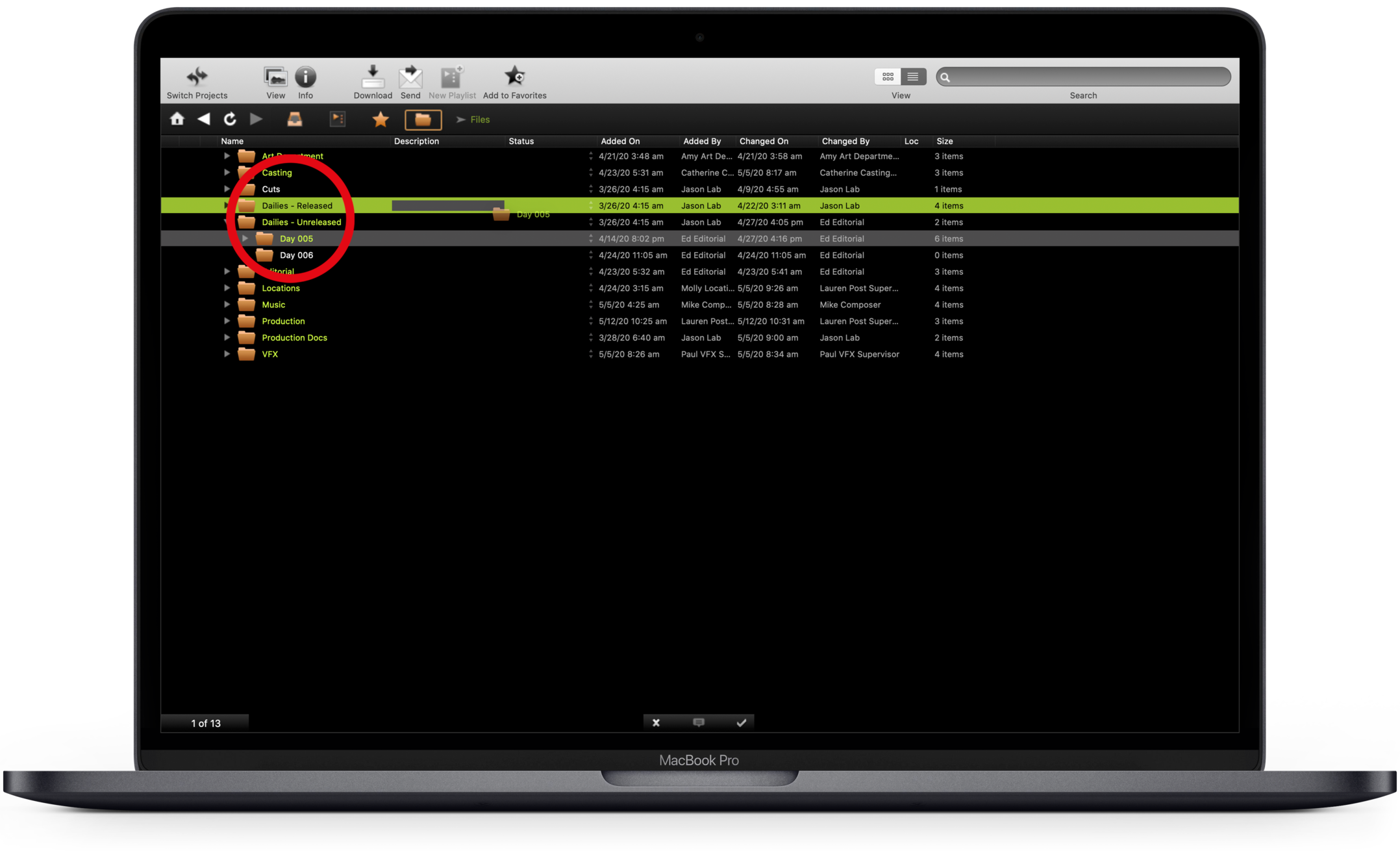Click the Files breadcrumb link
The image size is (1400, 851).
coord(480,120)
